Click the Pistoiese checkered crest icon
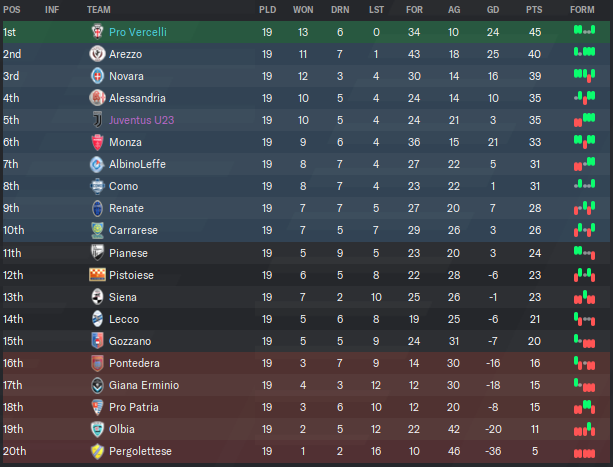The width and height of the screenshot is (613, 467). point(97,275)
